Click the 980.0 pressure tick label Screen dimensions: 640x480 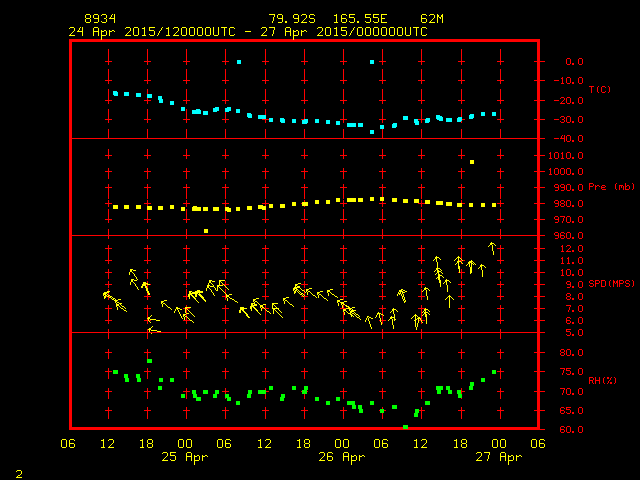tap(569, 203)
